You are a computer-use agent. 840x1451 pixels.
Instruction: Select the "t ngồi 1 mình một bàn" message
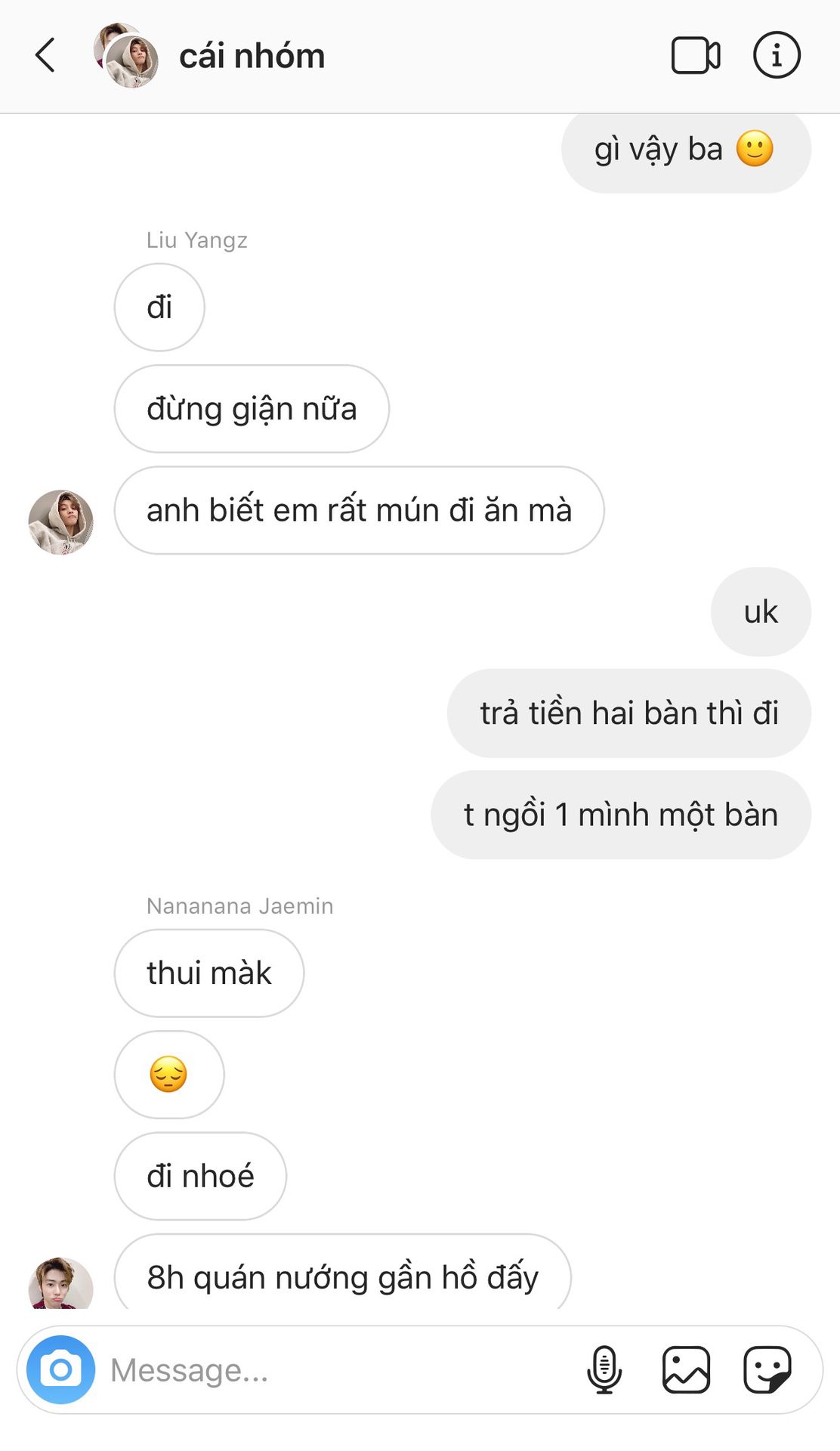620,815
